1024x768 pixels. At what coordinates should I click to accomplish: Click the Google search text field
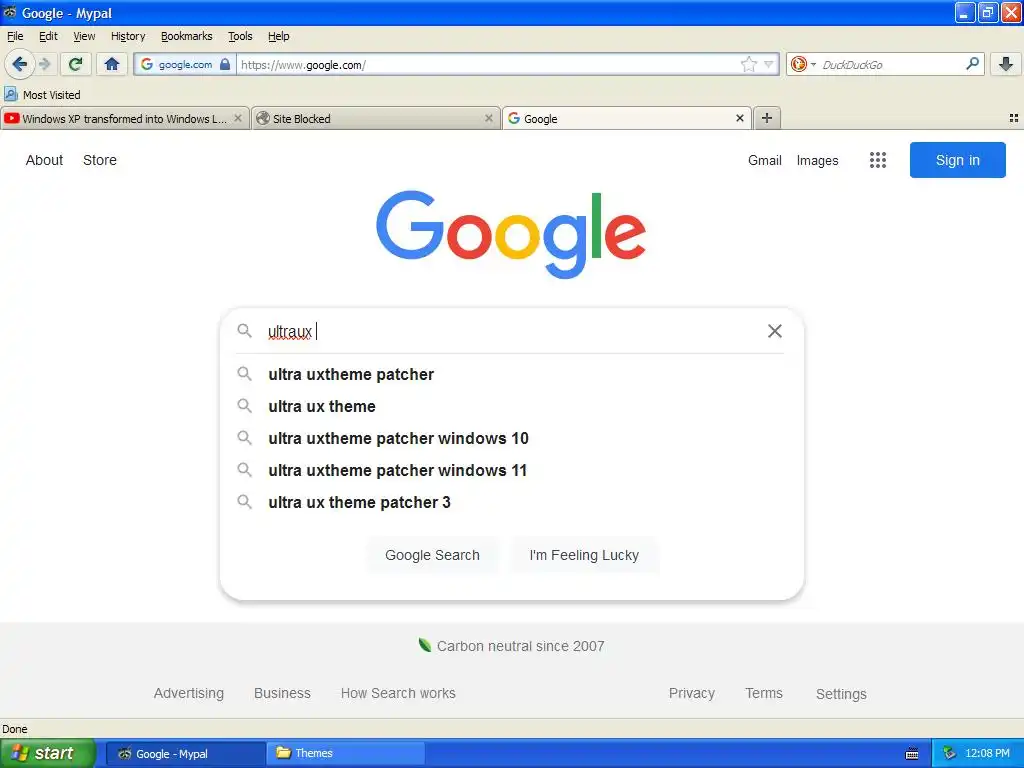coord(513,331)
